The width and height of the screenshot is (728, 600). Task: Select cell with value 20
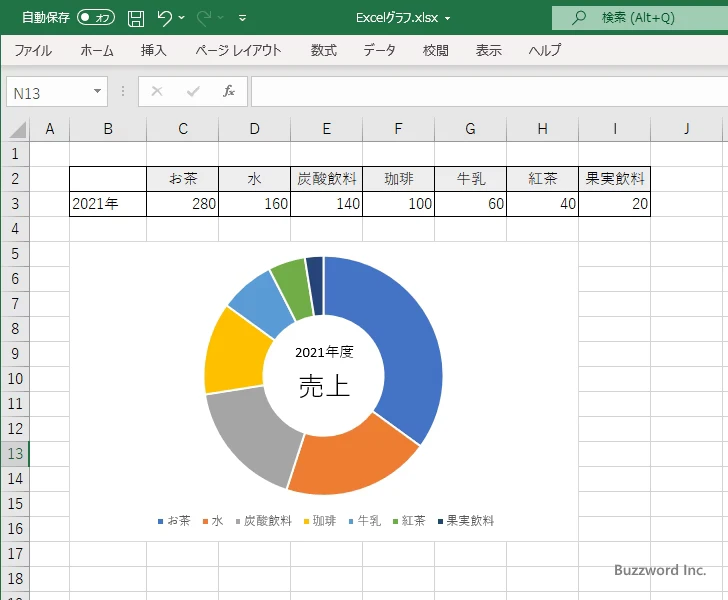coord(615,204)
